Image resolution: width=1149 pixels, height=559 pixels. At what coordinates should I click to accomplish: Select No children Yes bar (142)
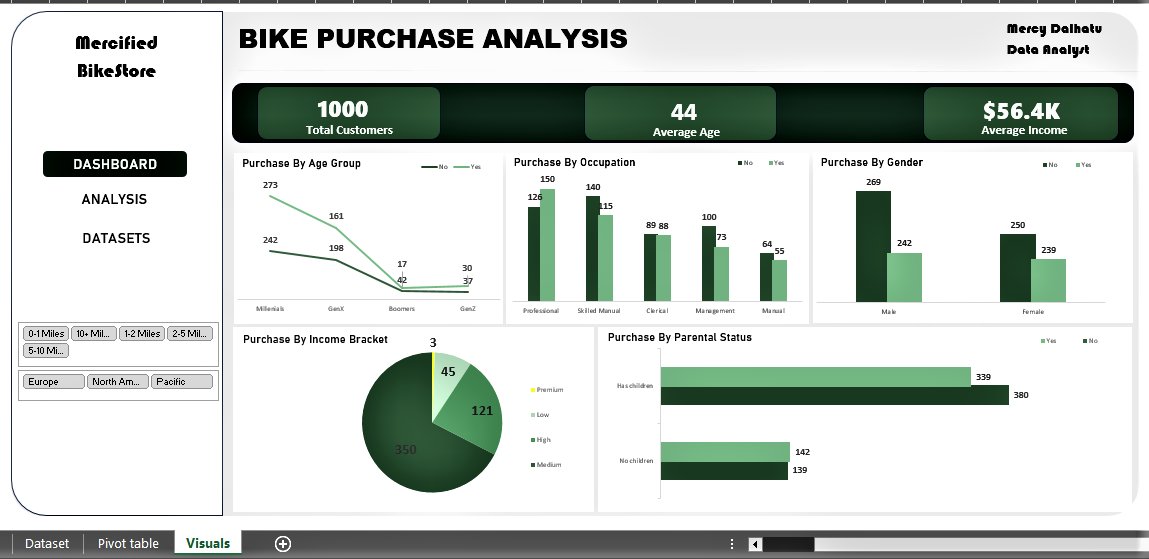click(x=725, y=451)
